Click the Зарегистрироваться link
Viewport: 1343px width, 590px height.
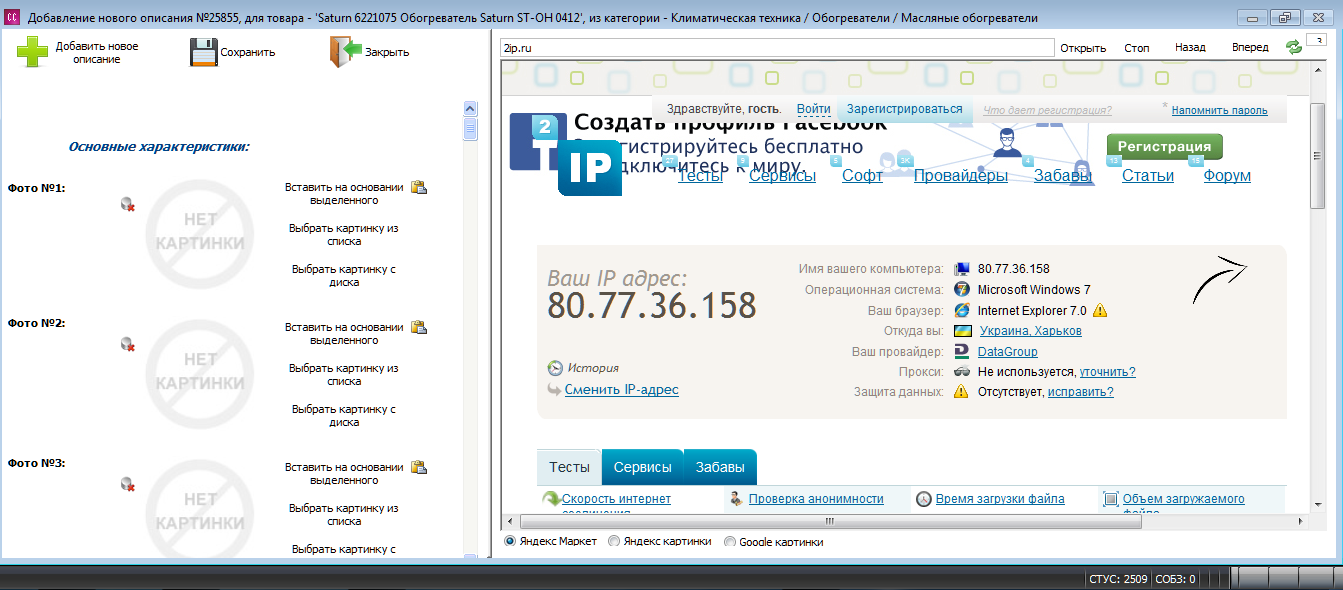click(904, 109)
